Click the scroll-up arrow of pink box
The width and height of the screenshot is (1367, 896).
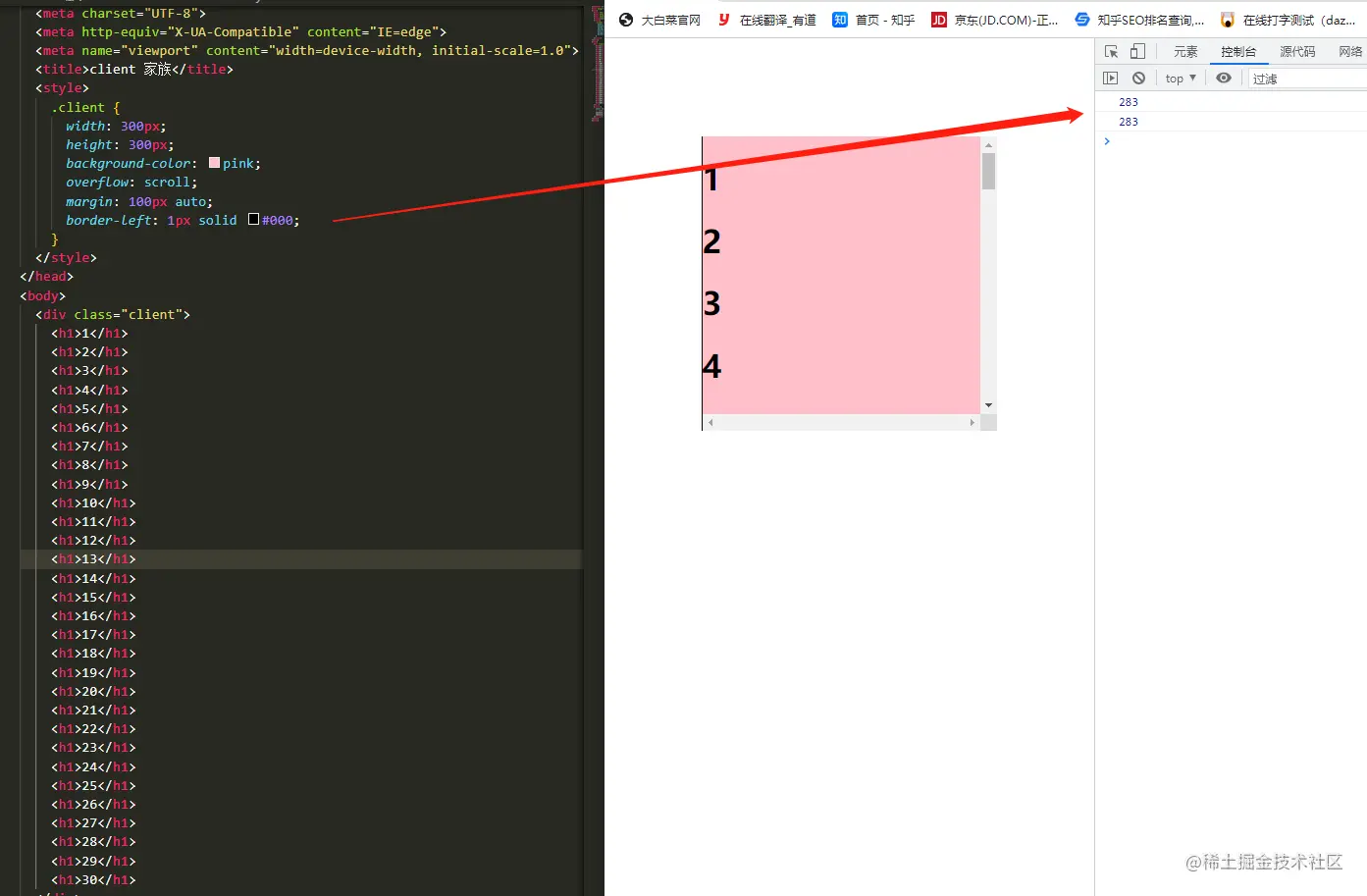pyautogui.click(x=988, y=145)
